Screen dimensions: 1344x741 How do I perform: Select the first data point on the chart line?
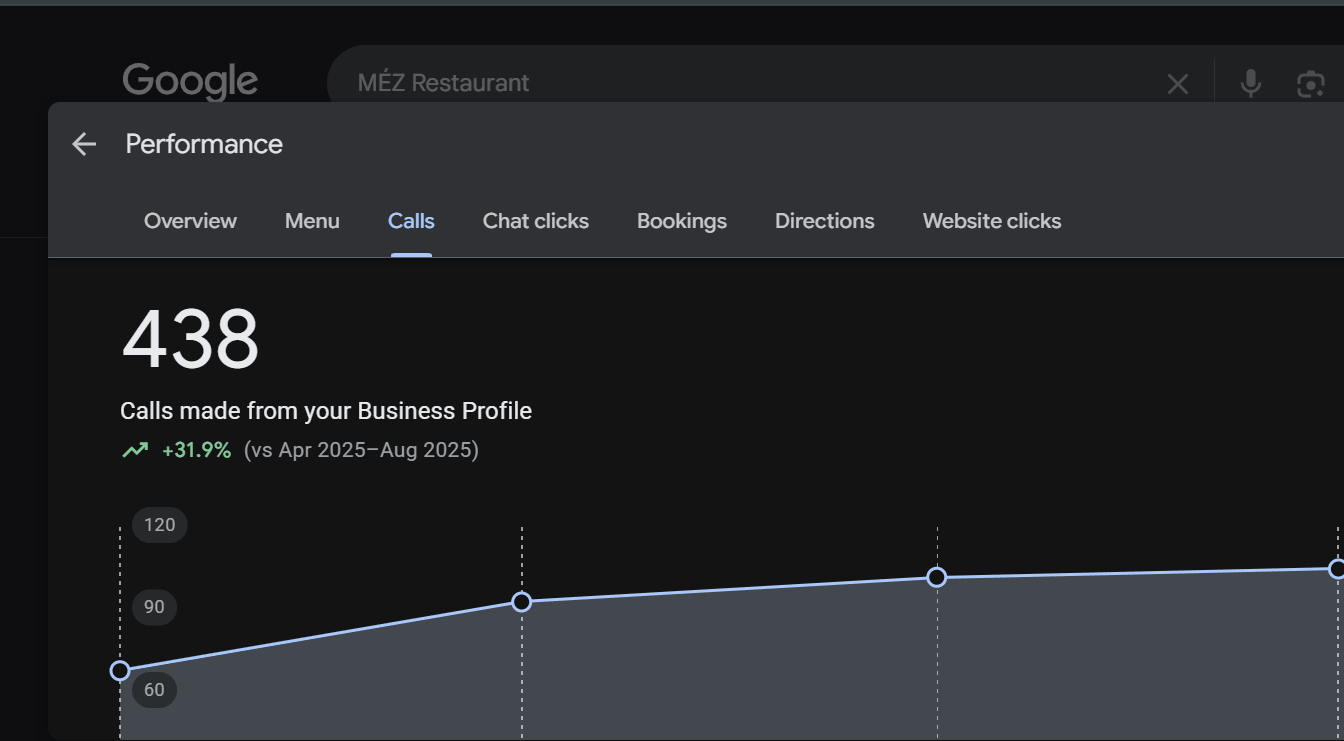pos(120,670)
